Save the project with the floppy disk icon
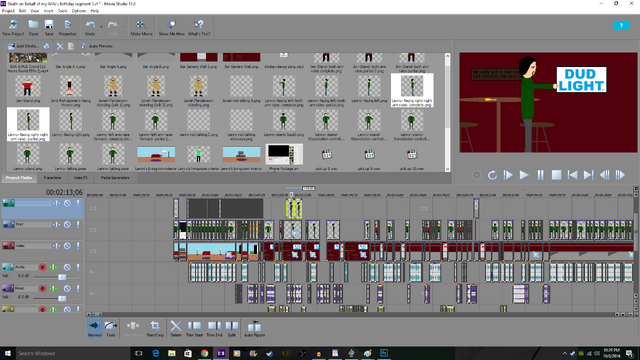640x360 pixels. pyautogui.click(x=49, y=28)
